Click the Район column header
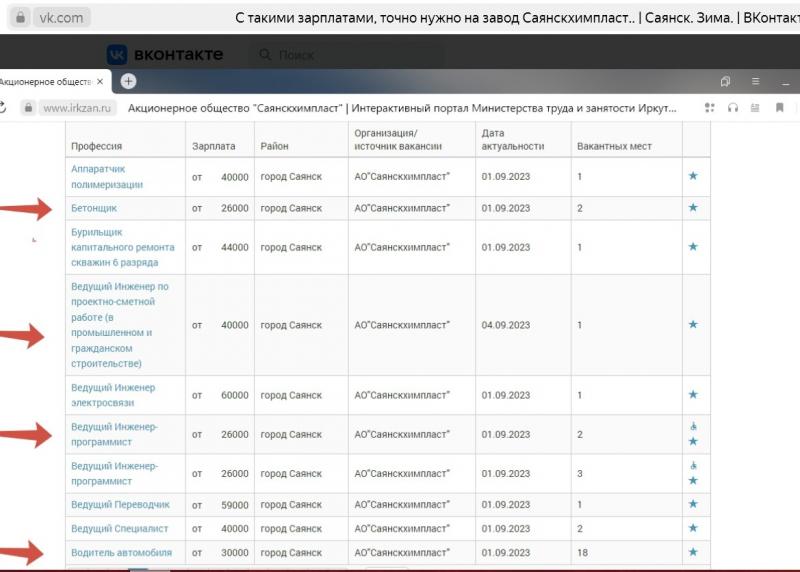Image resolution: width=800 pixels, height=572 pixels. (274, 146)
